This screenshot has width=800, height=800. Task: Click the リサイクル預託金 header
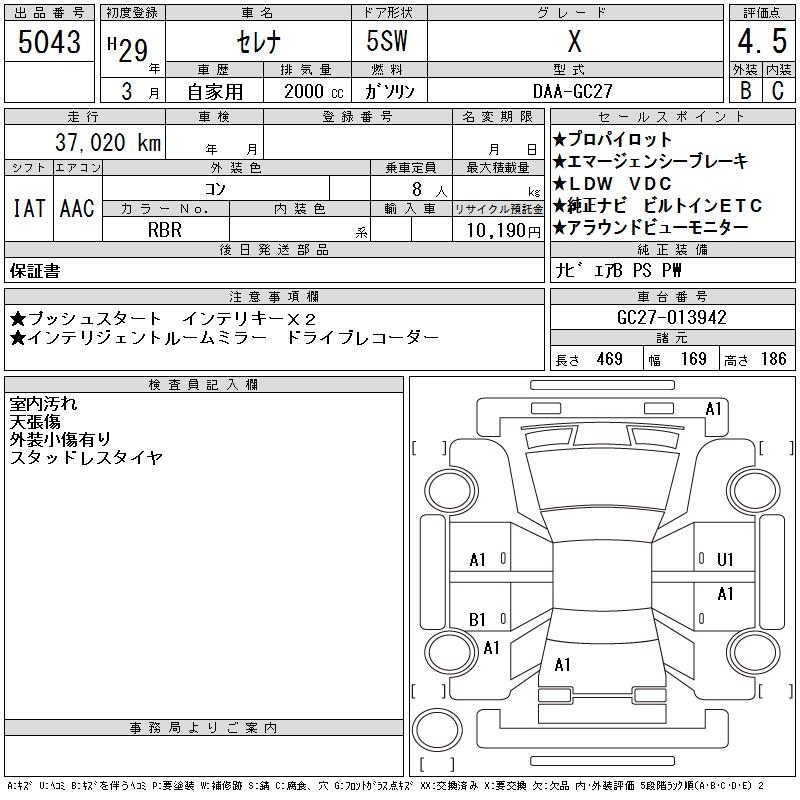coord(498,209)
